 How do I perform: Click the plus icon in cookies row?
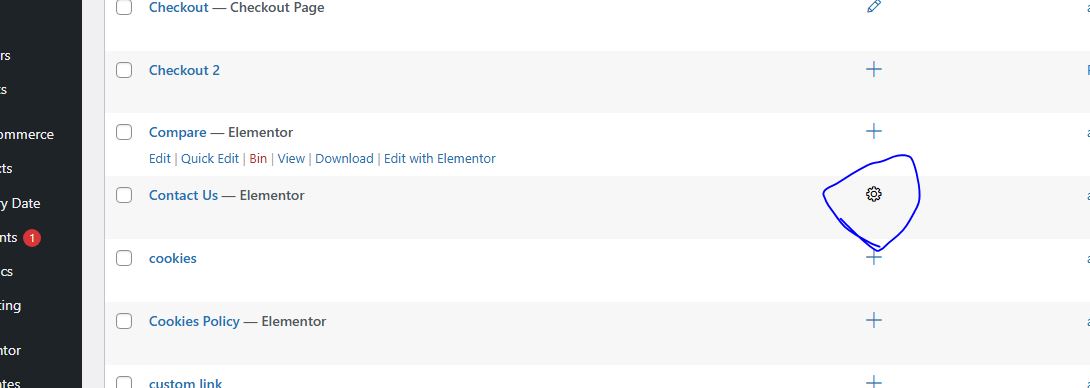point(874,257)
